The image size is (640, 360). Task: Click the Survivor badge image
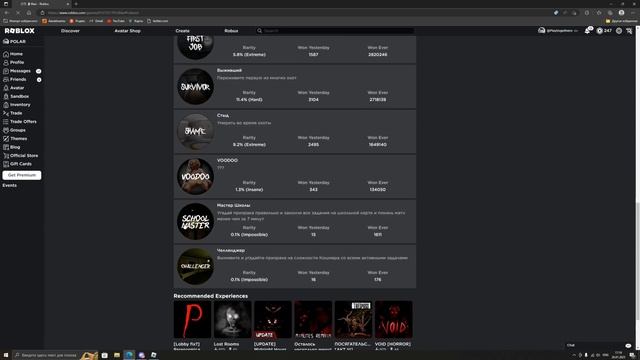pos(195,87)
